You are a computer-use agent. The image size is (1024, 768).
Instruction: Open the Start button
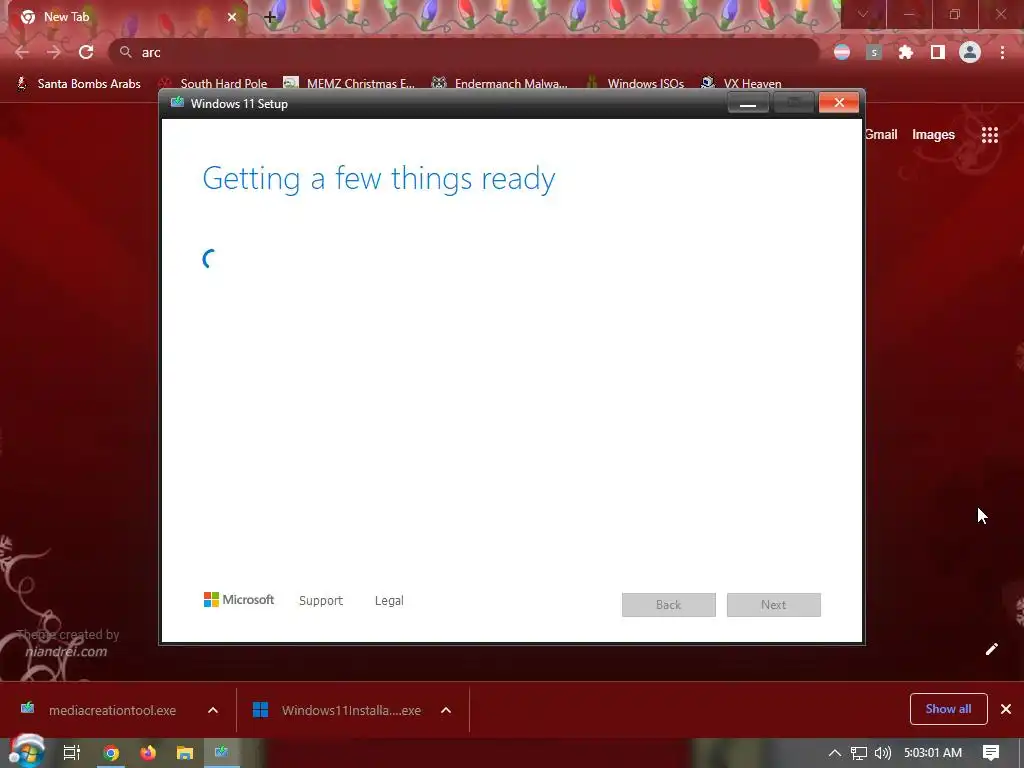click(27, 752)
